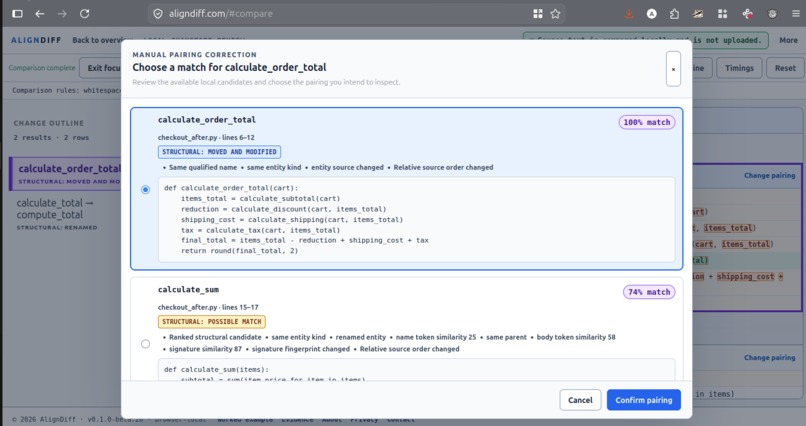
Task: Bookmark this page with the star icon
Action: (x=555, y=14)
